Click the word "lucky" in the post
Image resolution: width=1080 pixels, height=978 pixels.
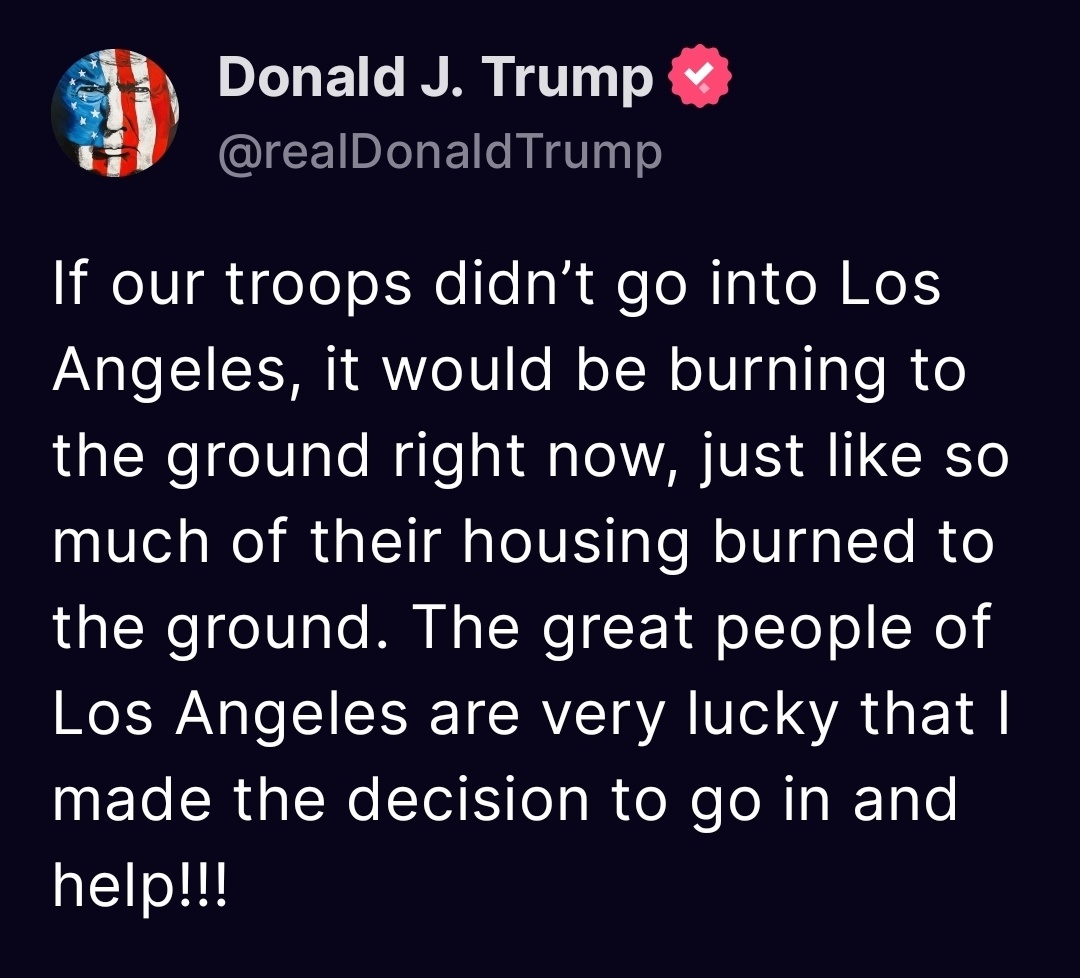click(x=762, y=714)
